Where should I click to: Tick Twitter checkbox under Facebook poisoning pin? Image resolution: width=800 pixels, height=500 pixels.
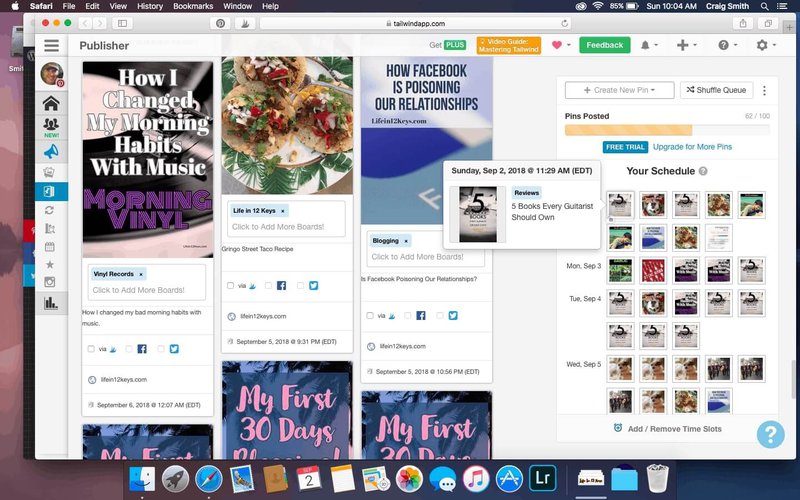[440, 316]
